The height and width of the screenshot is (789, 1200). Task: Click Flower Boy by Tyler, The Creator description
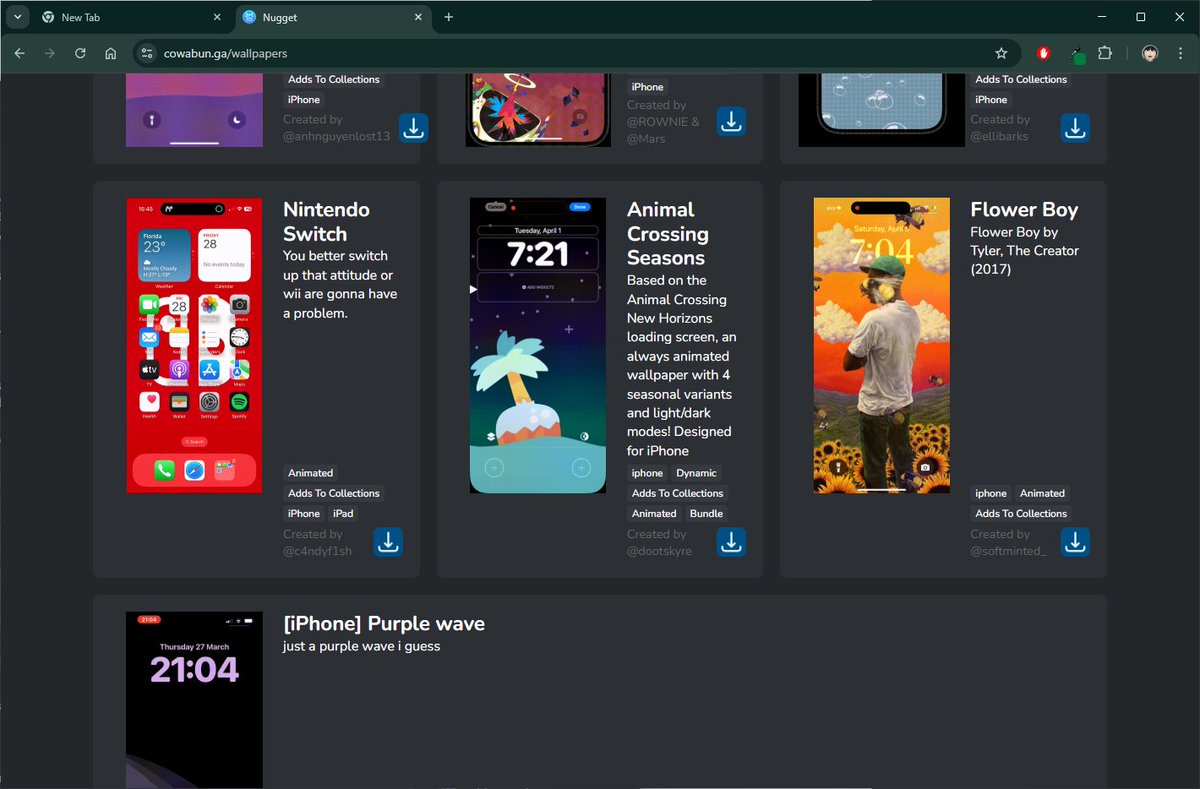click(1024, 251)
